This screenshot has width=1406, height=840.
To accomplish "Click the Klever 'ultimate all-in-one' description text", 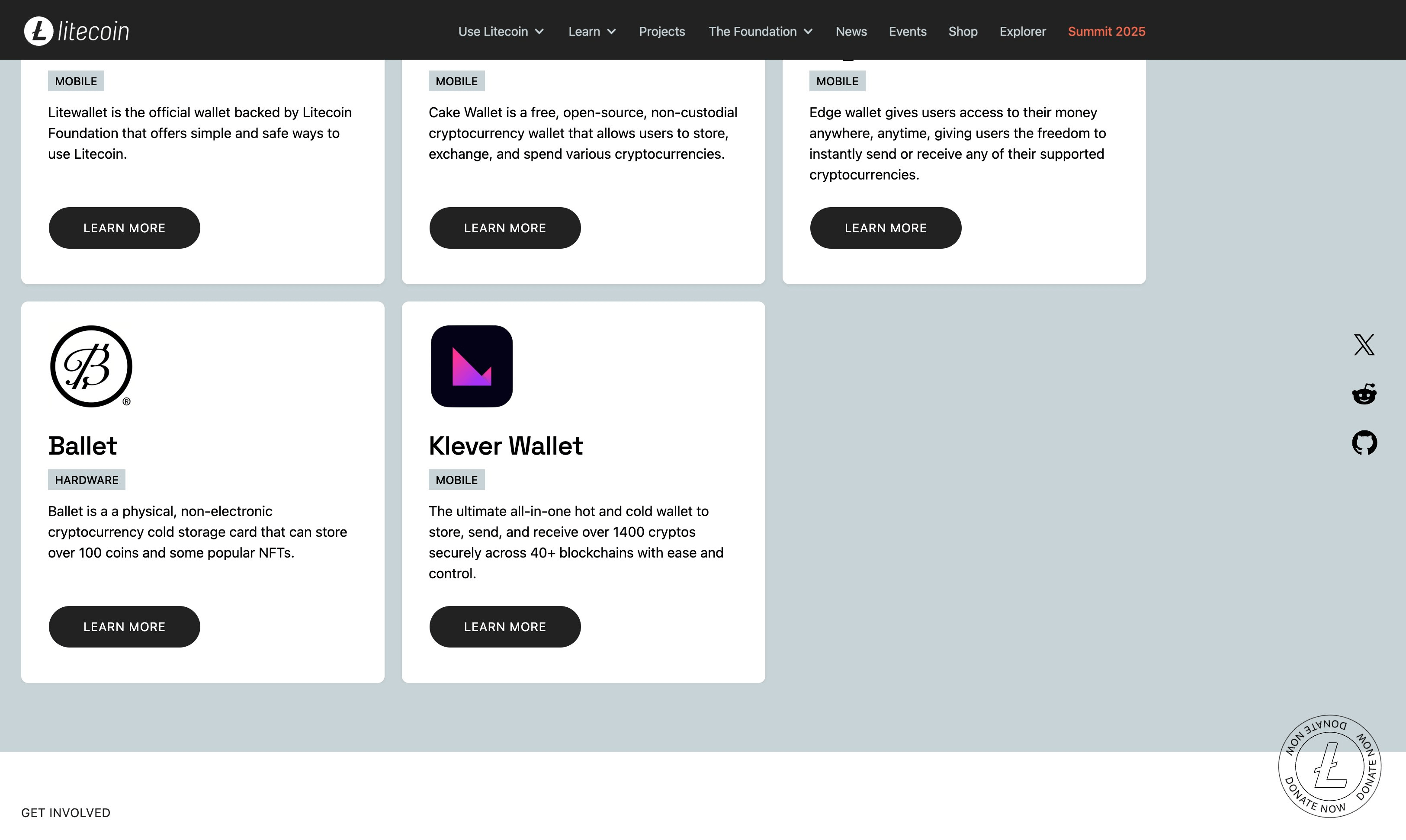I will [576, 542].
